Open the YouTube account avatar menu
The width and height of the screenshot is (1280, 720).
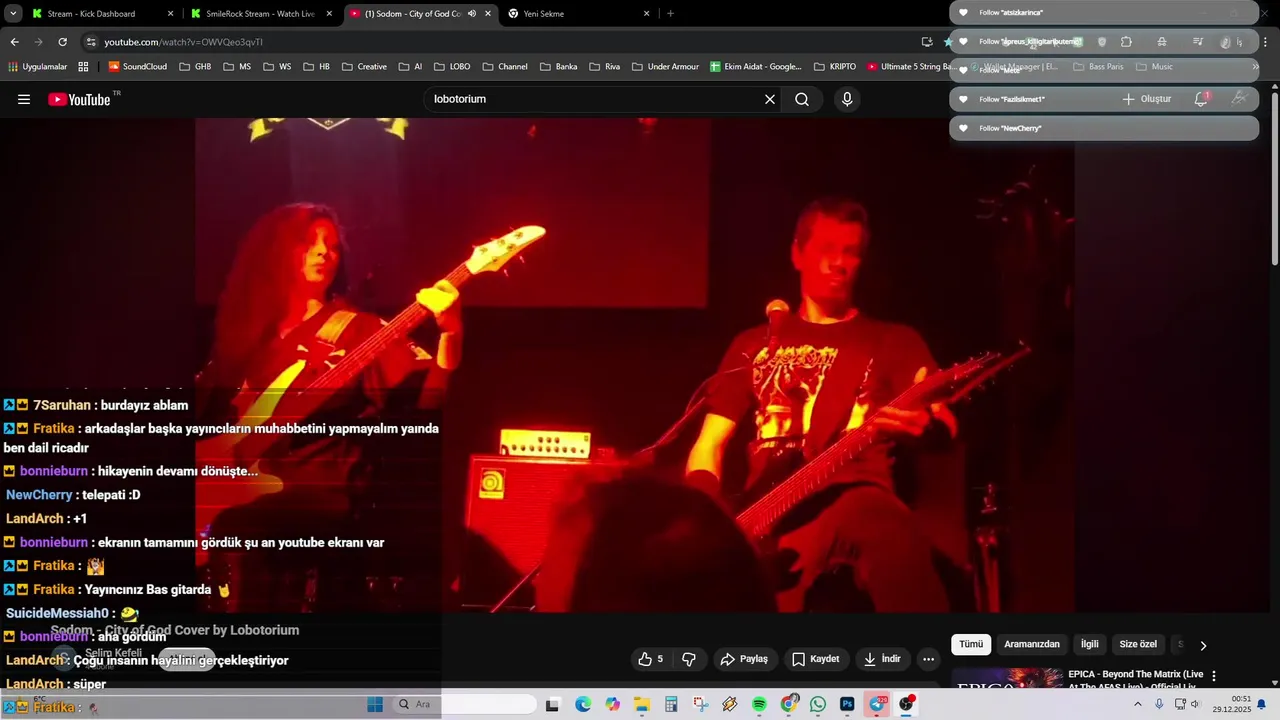[1239, 99]
